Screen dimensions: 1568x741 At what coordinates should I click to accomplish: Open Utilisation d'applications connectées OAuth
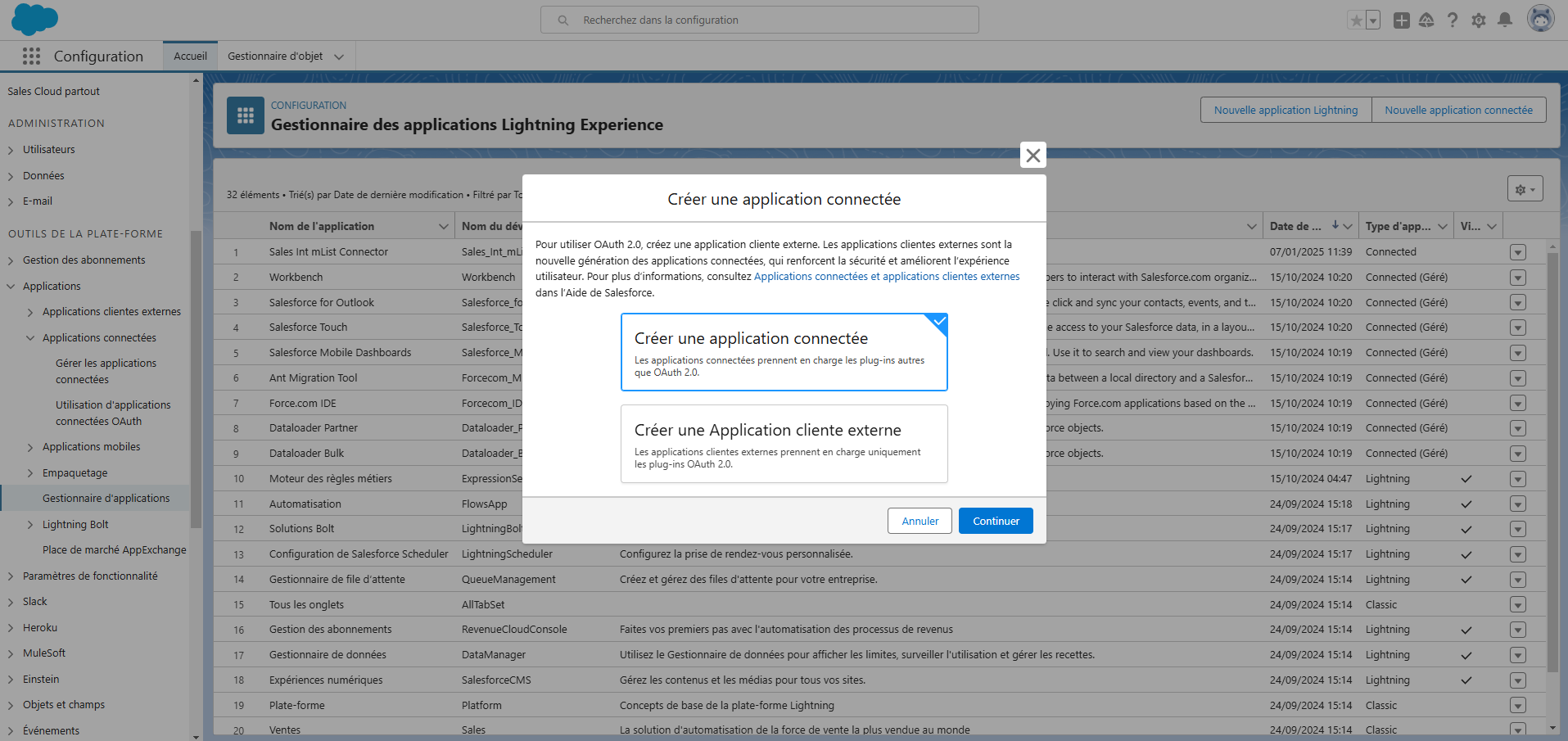click(113, 413)
